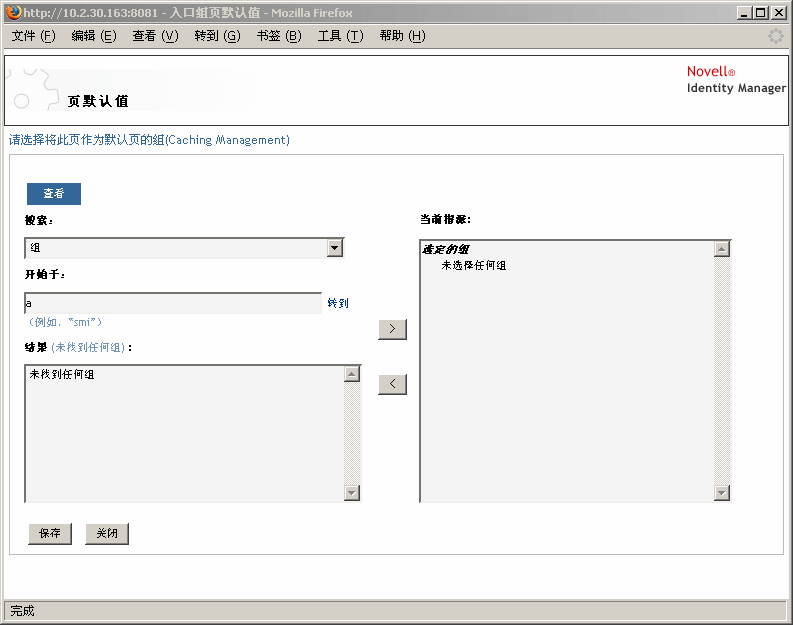
Task: Click the Novell Identity Manager logo
Action: (x=736, y=79)
